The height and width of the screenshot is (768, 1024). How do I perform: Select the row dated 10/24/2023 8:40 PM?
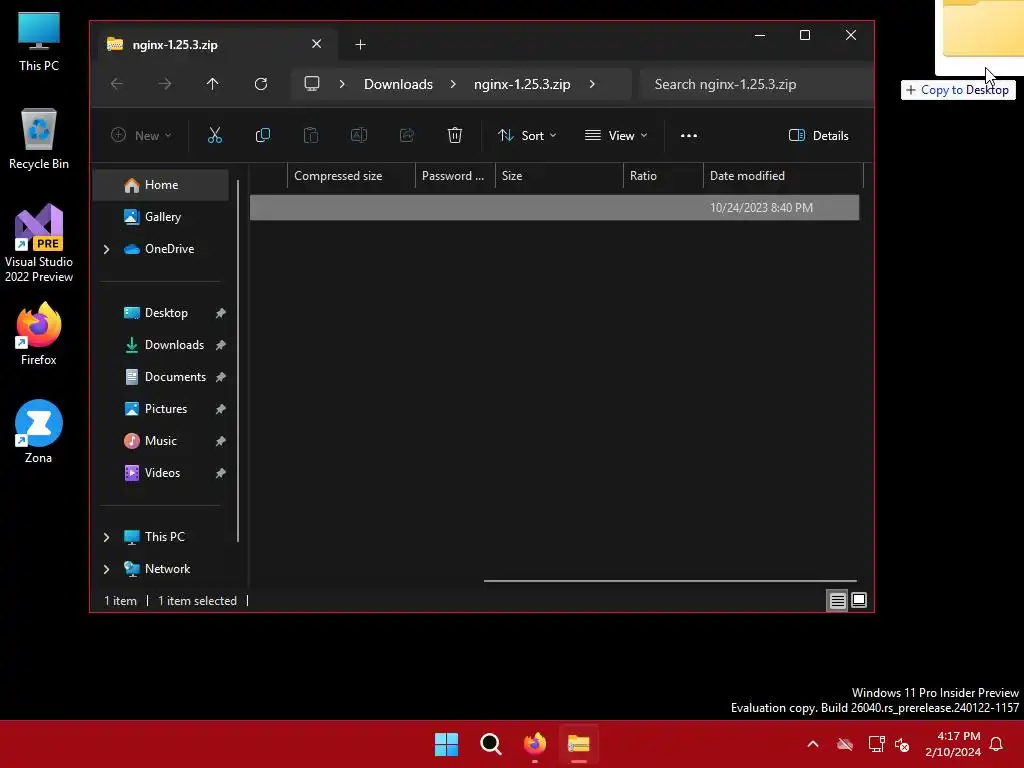coord(554,208)
